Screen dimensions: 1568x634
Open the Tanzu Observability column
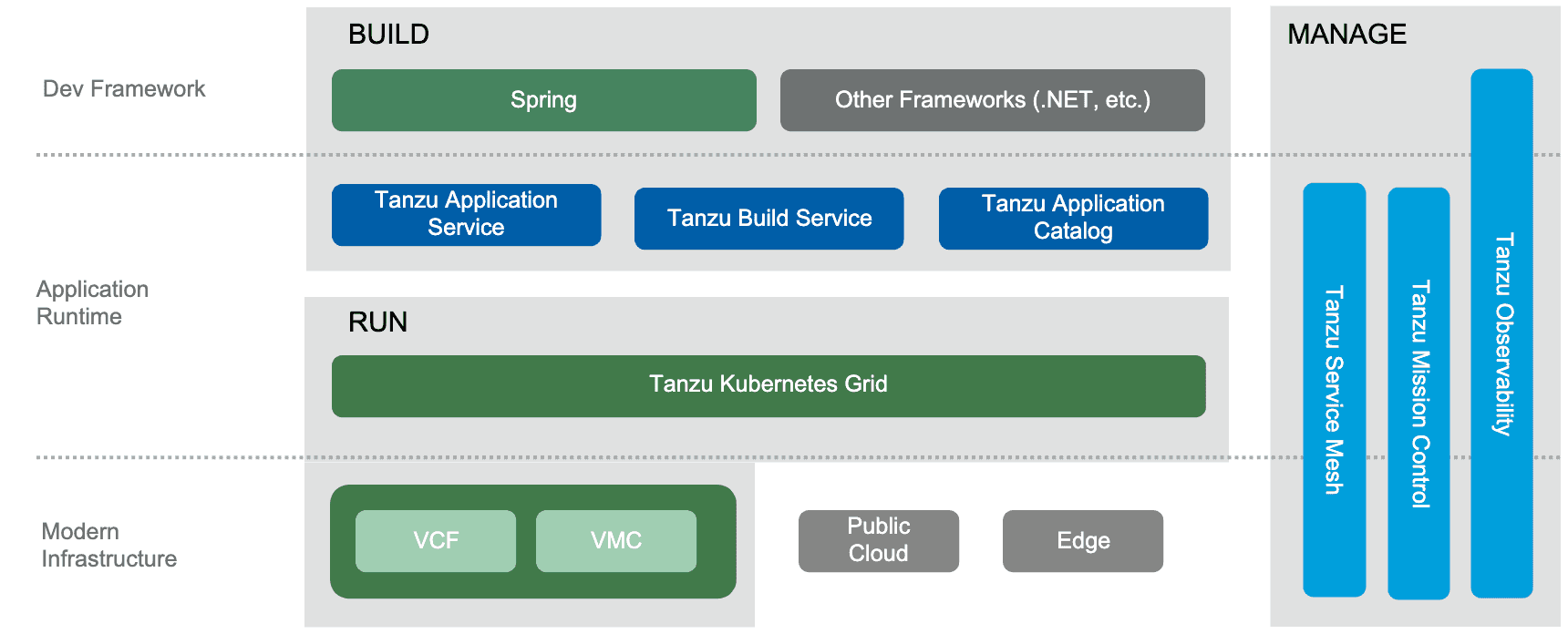(x=1502, y=333)
